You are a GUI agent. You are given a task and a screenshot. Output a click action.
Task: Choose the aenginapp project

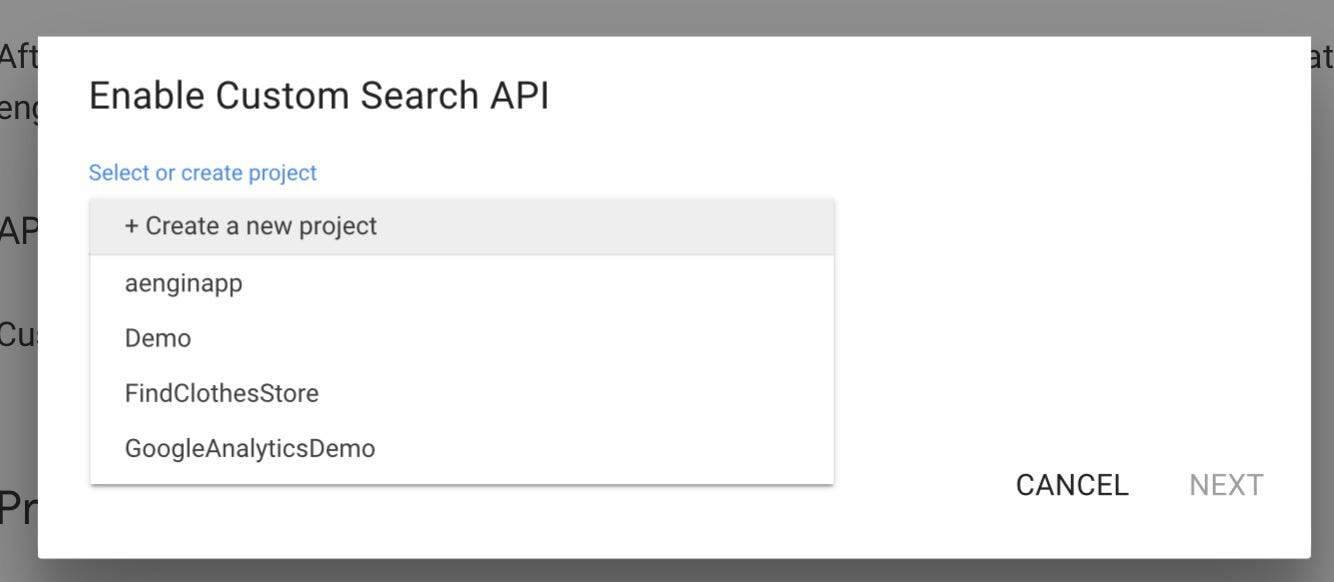pos(185,283)
